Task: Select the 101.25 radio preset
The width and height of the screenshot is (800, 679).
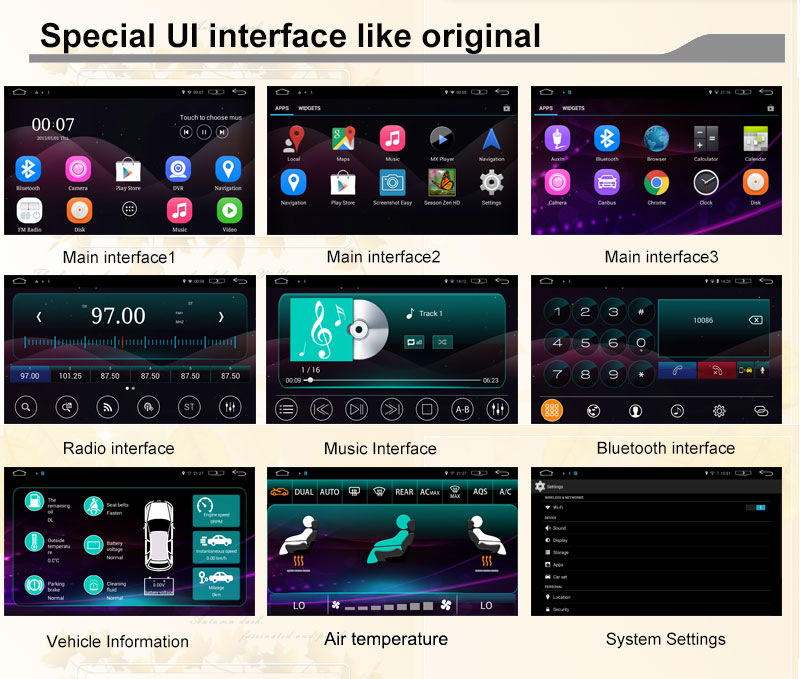Action: 70,376
